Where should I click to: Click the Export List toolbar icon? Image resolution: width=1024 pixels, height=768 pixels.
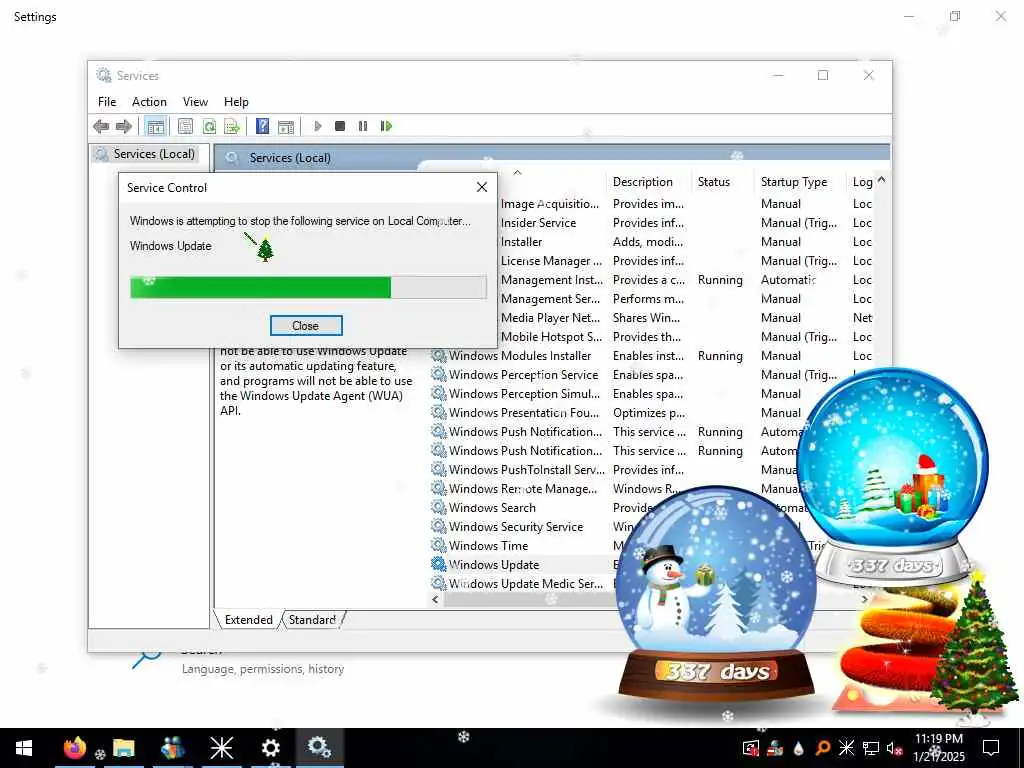pos(232,126)
